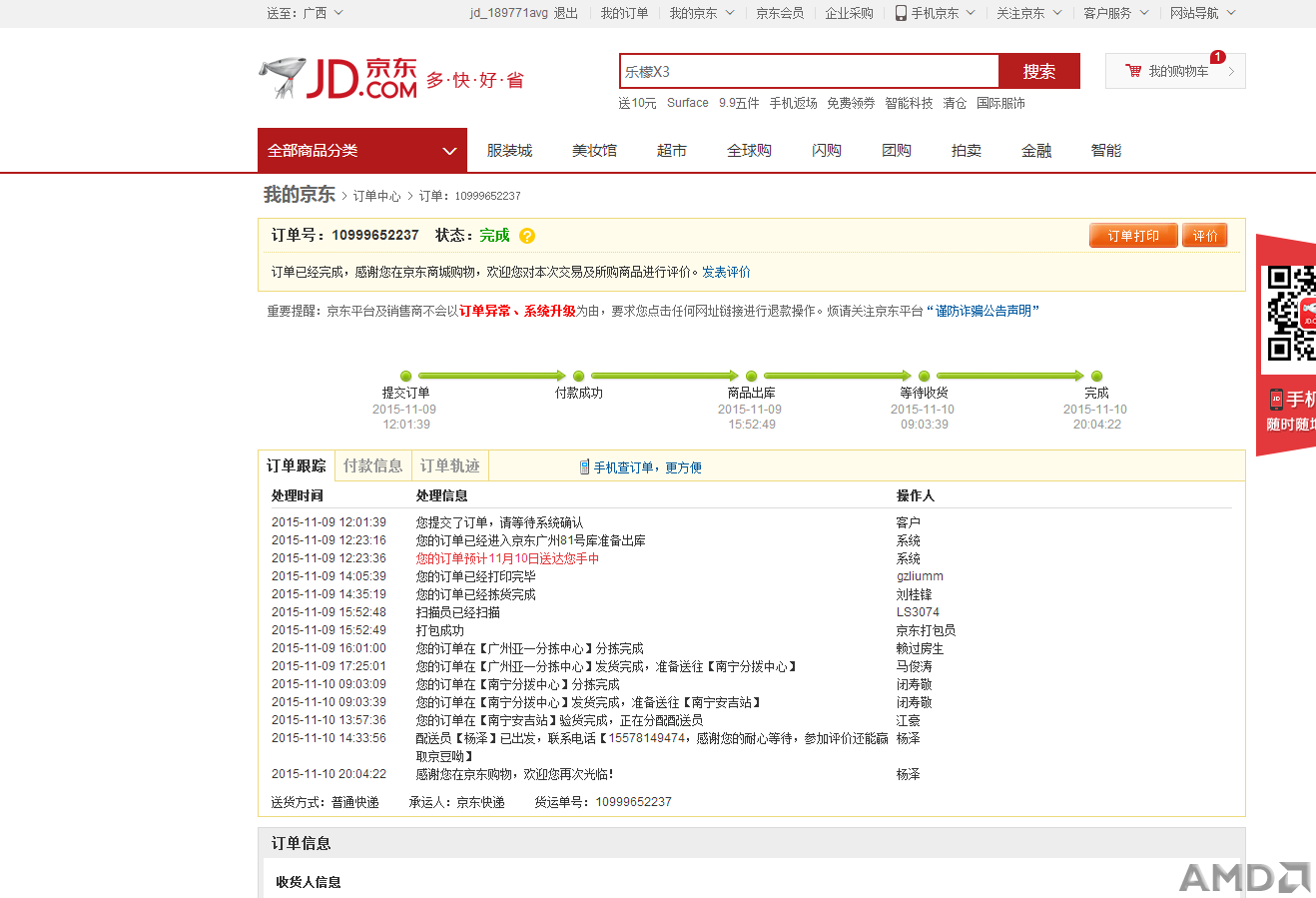Screen dimensions: 1316x898
Task: Click the red text 您的订单预计11月10日送达您手中
Action: click(x=507, y=558)
